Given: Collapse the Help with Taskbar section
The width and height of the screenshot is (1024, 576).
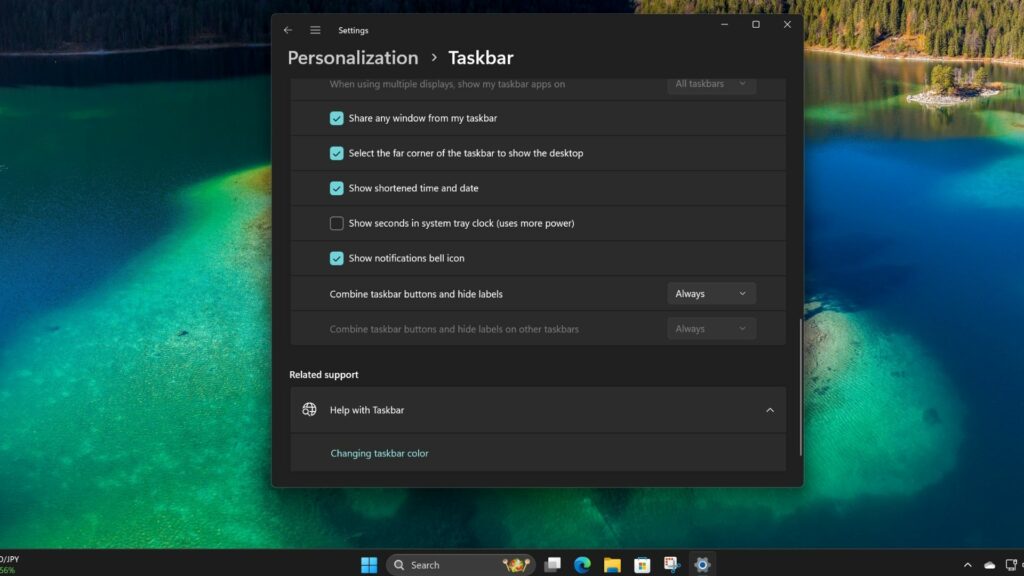Looking at the screenshot, I should point(769,409).
